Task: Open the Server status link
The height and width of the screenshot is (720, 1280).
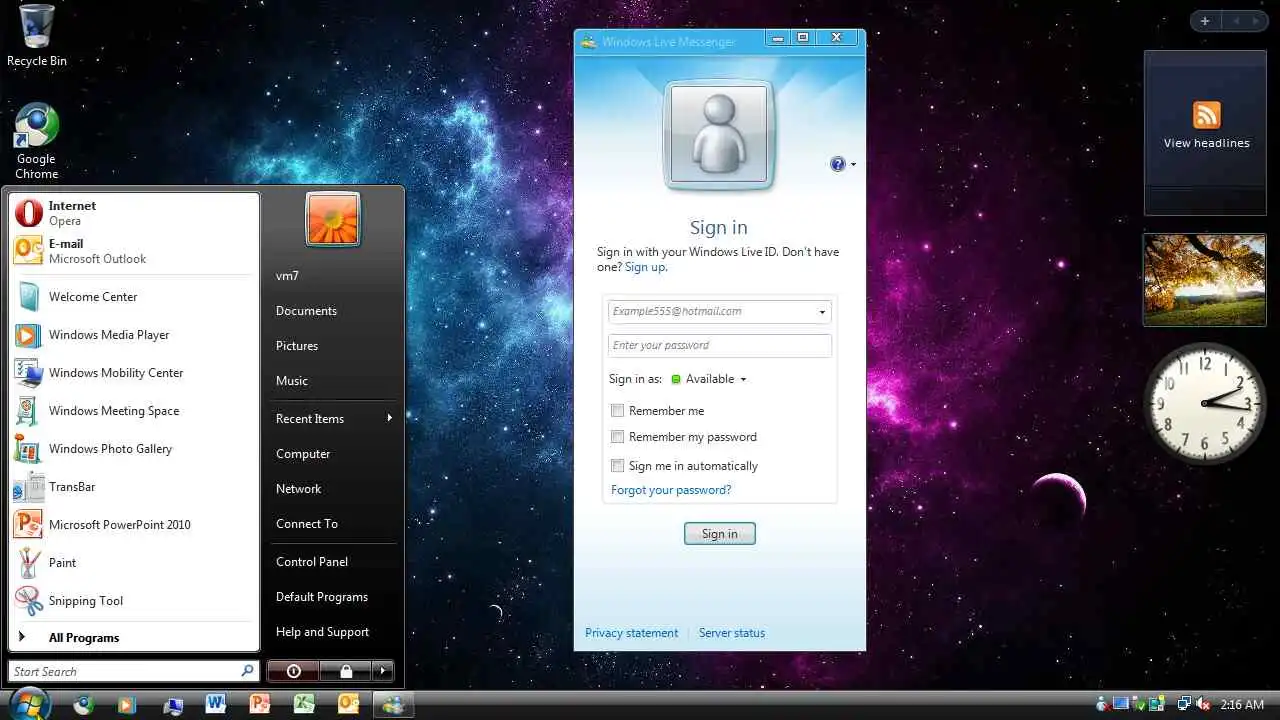Action: point(732,633)
